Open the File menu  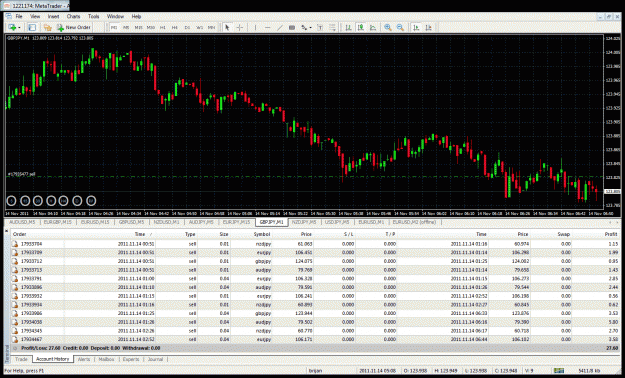pyautogui.click(x=19, y=16)
